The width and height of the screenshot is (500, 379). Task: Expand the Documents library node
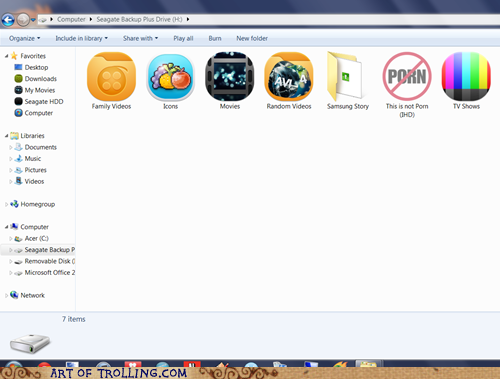[11, 147]
